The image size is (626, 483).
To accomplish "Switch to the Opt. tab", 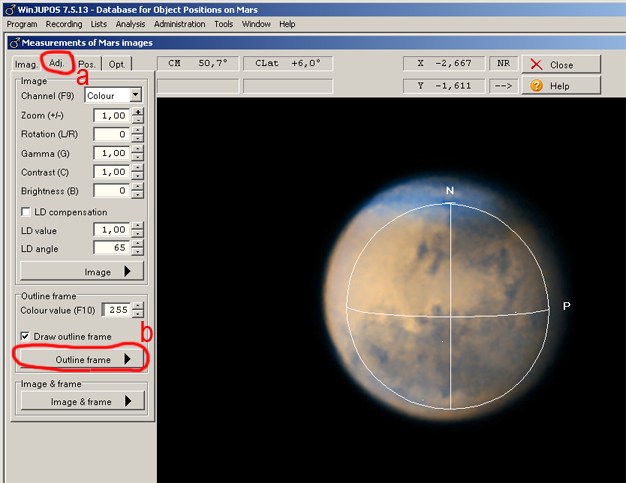I will tap(117, 64).
